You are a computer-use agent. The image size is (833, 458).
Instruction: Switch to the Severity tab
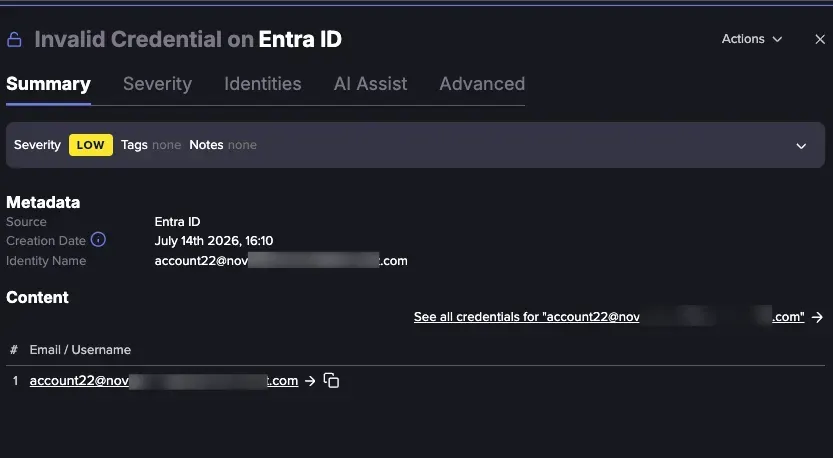tap(157, 84)
